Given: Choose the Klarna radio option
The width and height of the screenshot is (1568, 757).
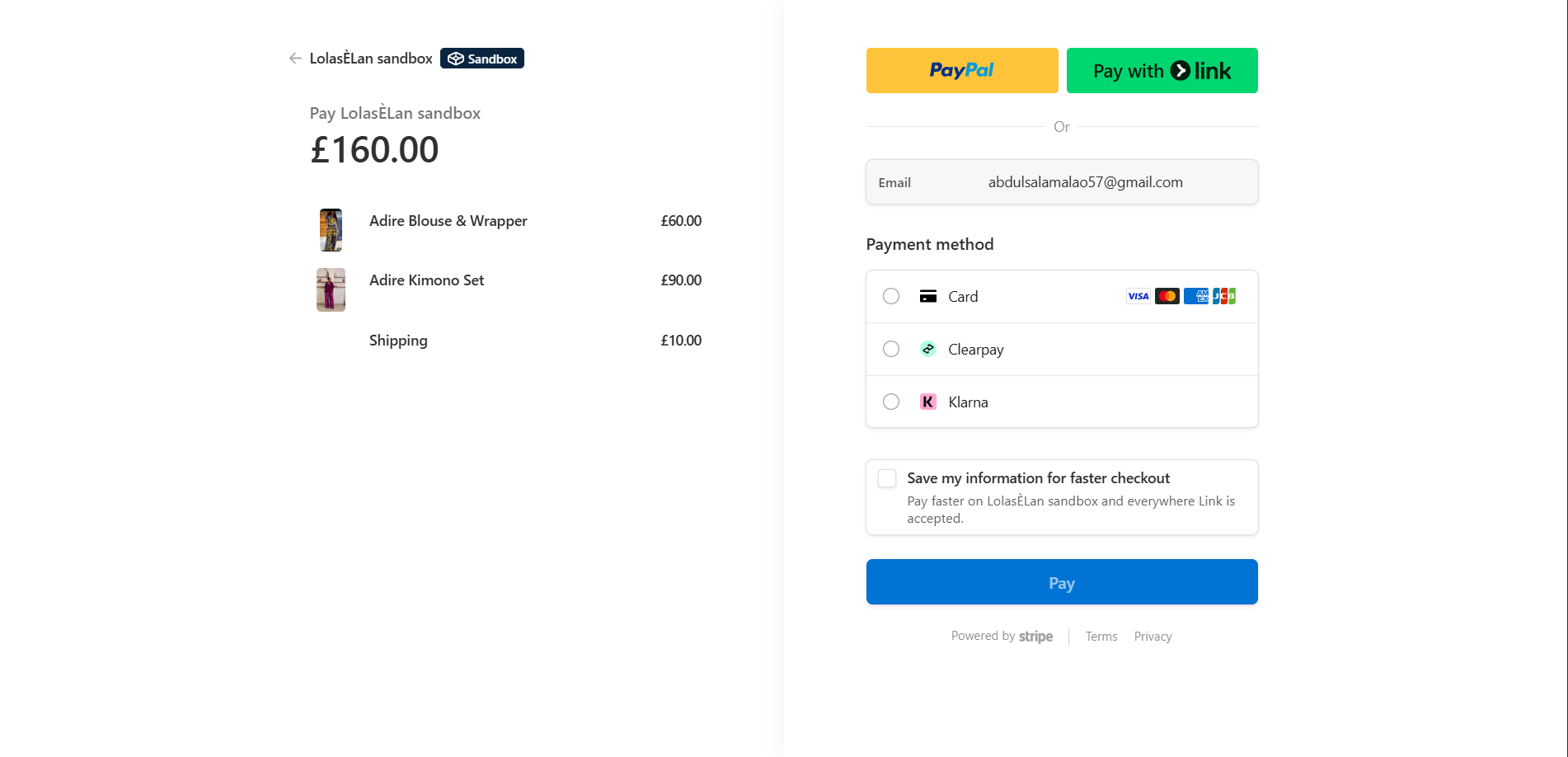Looking at the screenshot, I should pyautogui.click(x=891, y=402).
